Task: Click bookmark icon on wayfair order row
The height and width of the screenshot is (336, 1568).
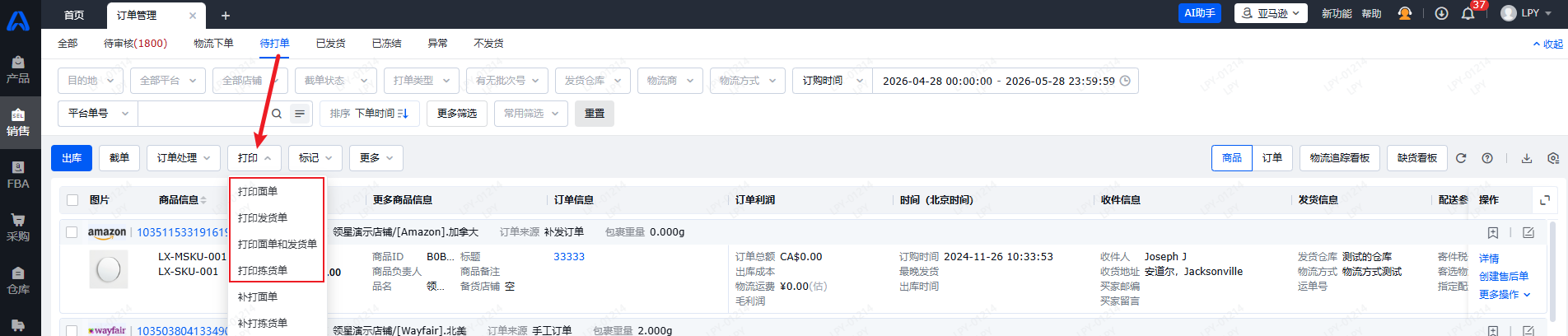Action: pos(1493,330)
